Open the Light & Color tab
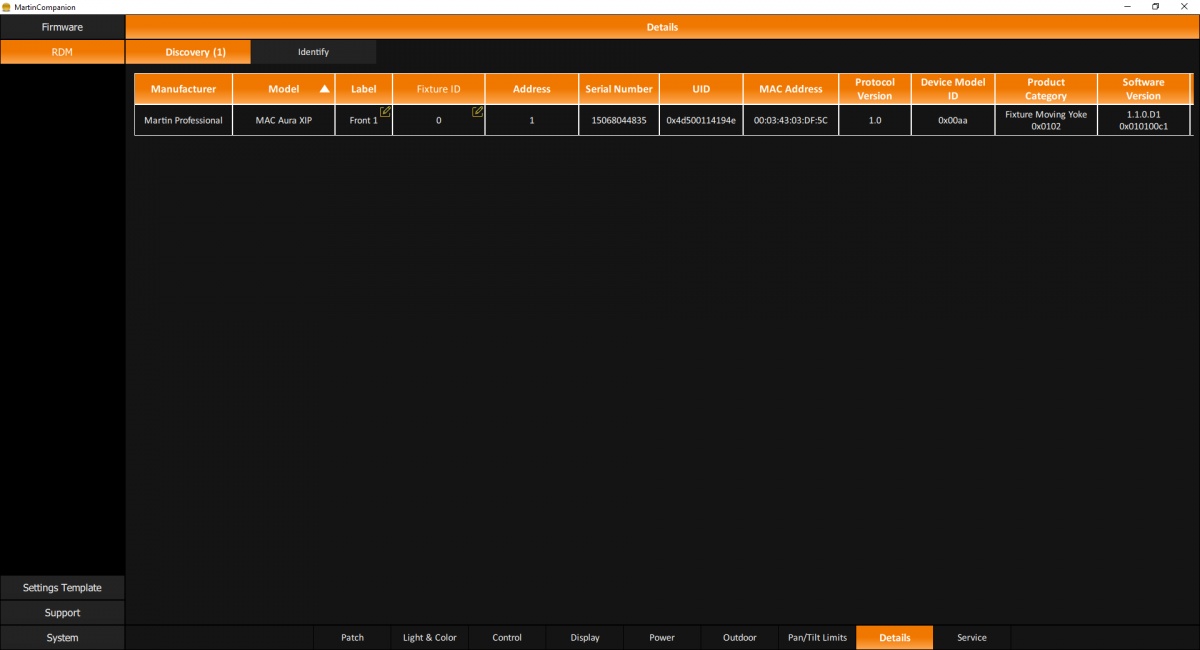The height and width of the screenshot is (650, 1200). click(x=429, y=638)
